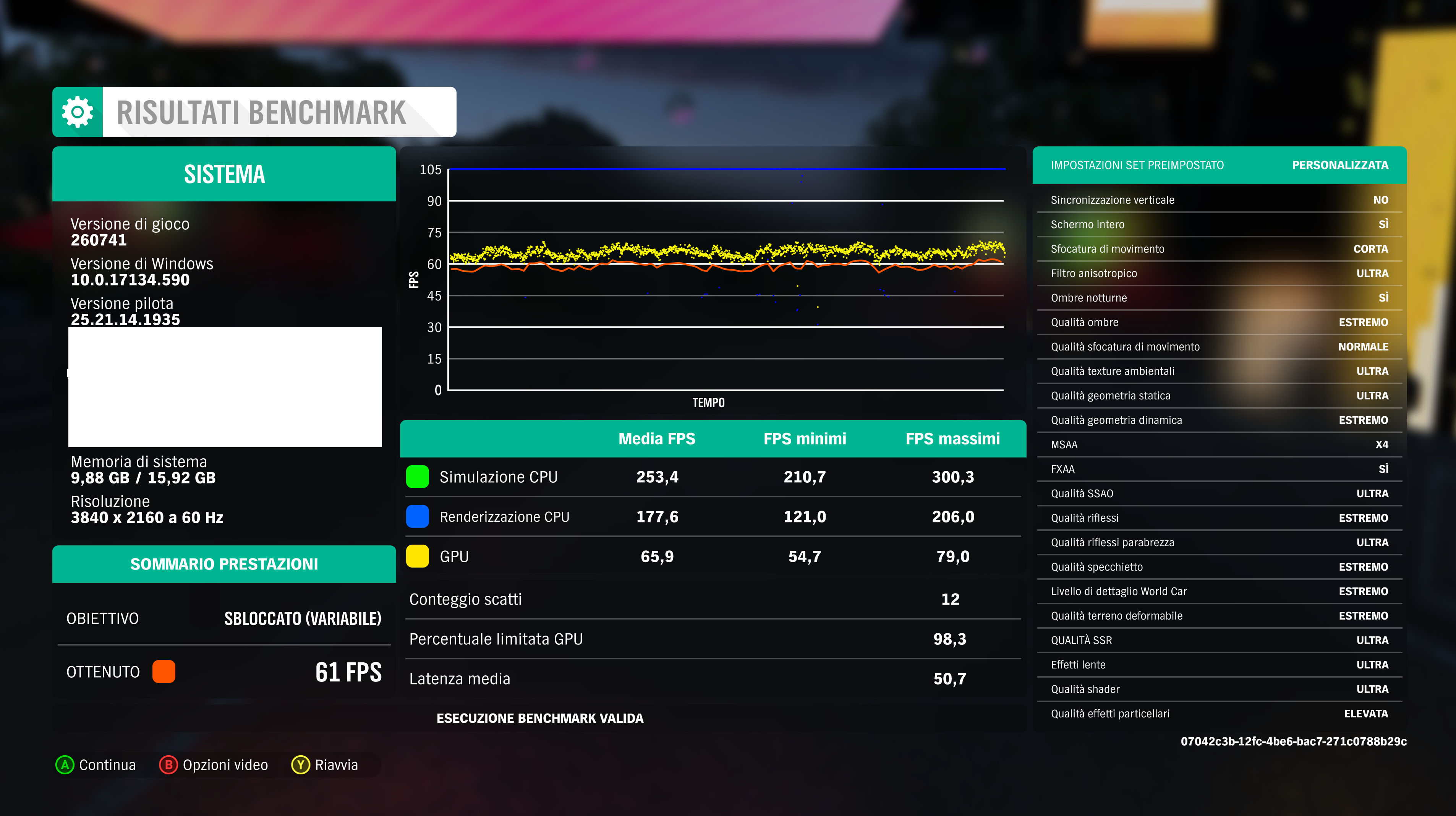Click the SOMMARIO PRESTAZIONI header

tap(224, 565)
